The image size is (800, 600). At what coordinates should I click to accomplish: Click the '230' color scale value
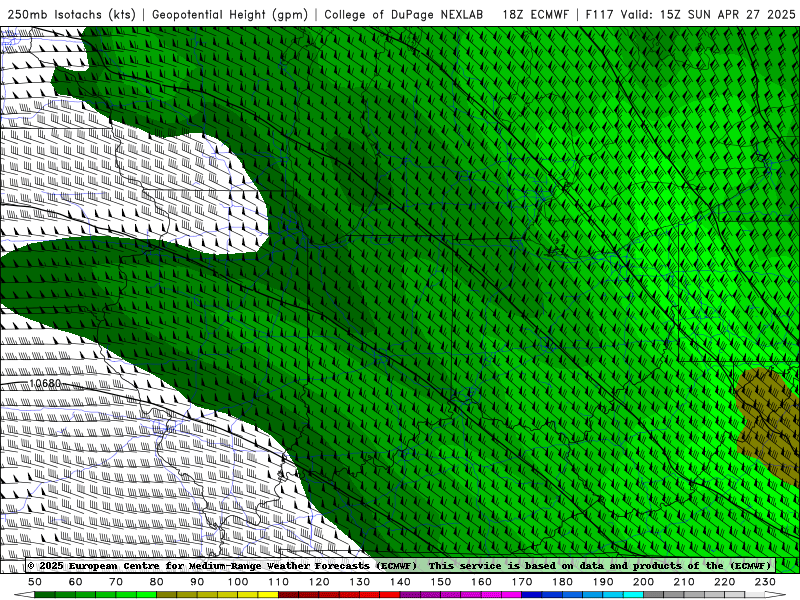point(765,582)
